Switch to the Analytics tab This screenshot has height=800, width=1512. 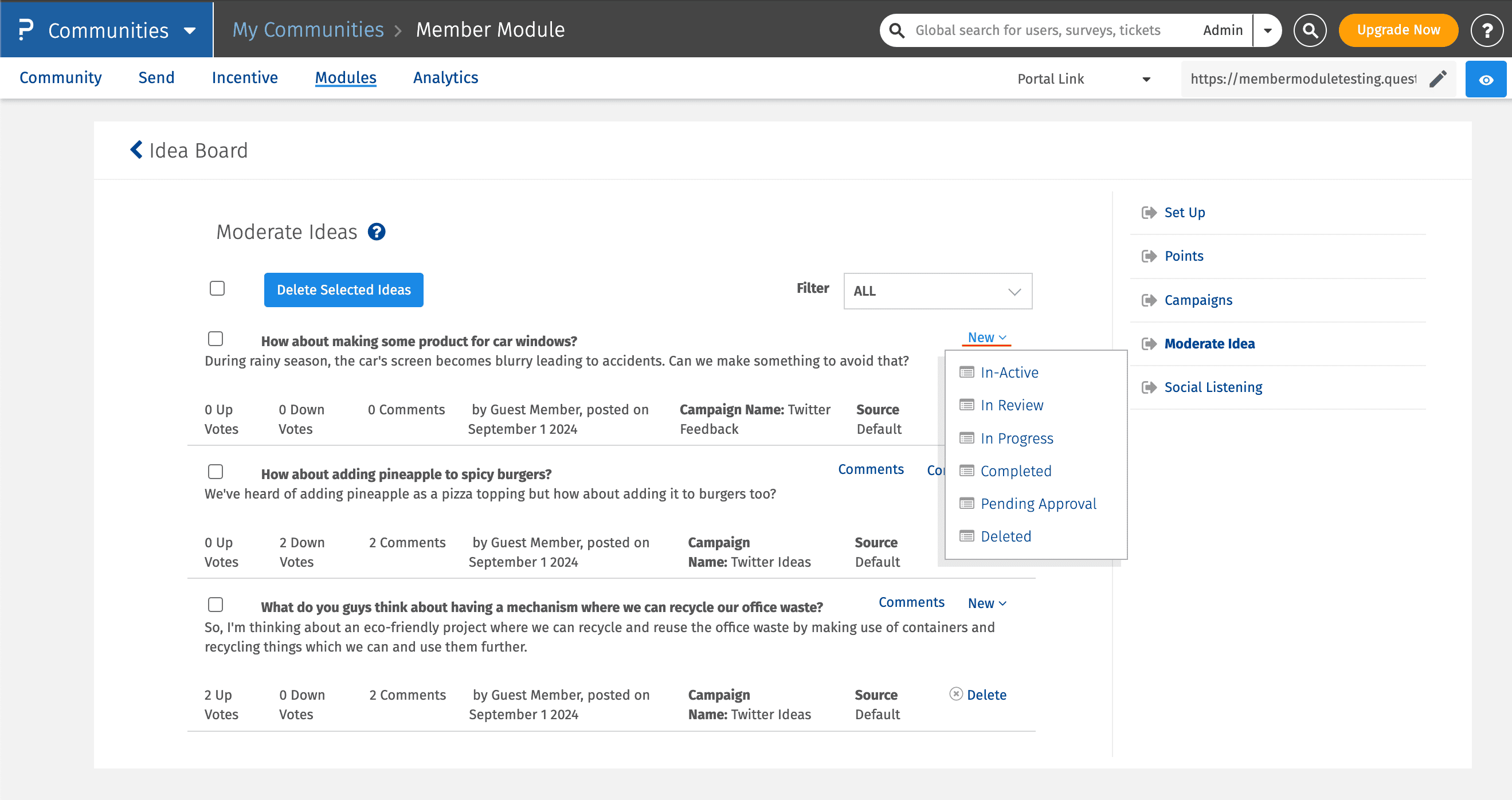tap(445, 77)
